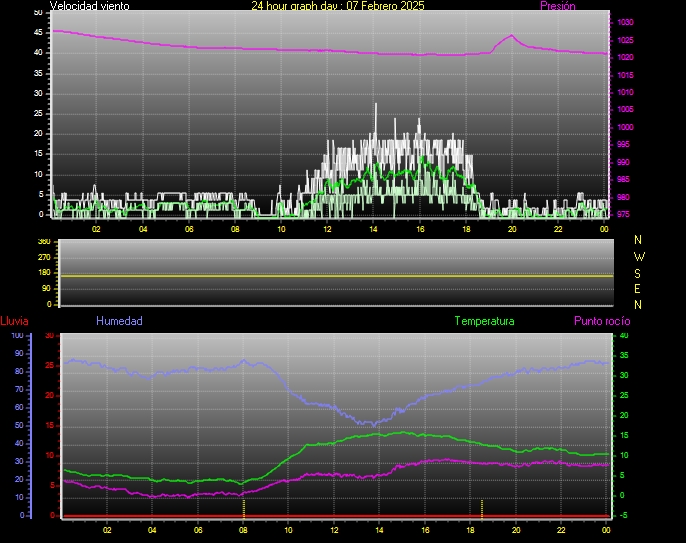
Task: Click the red 25 rain axis value
Action: (x=49, y=365)
